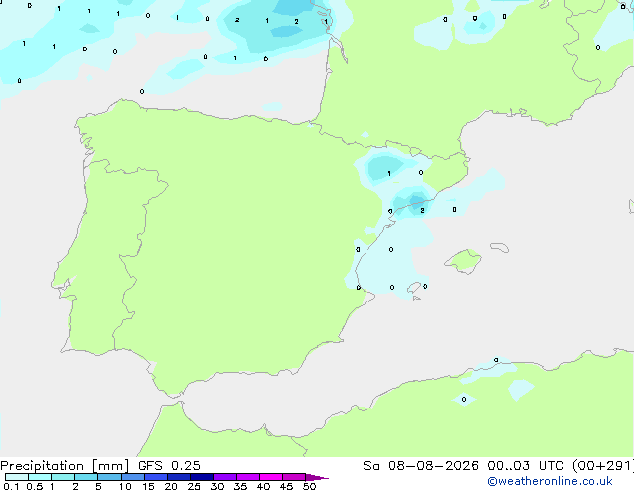Viewport: 634px width, 490px height.
Task: Pick the legend swatch for 0.5–1 mm
Action: 40,477
